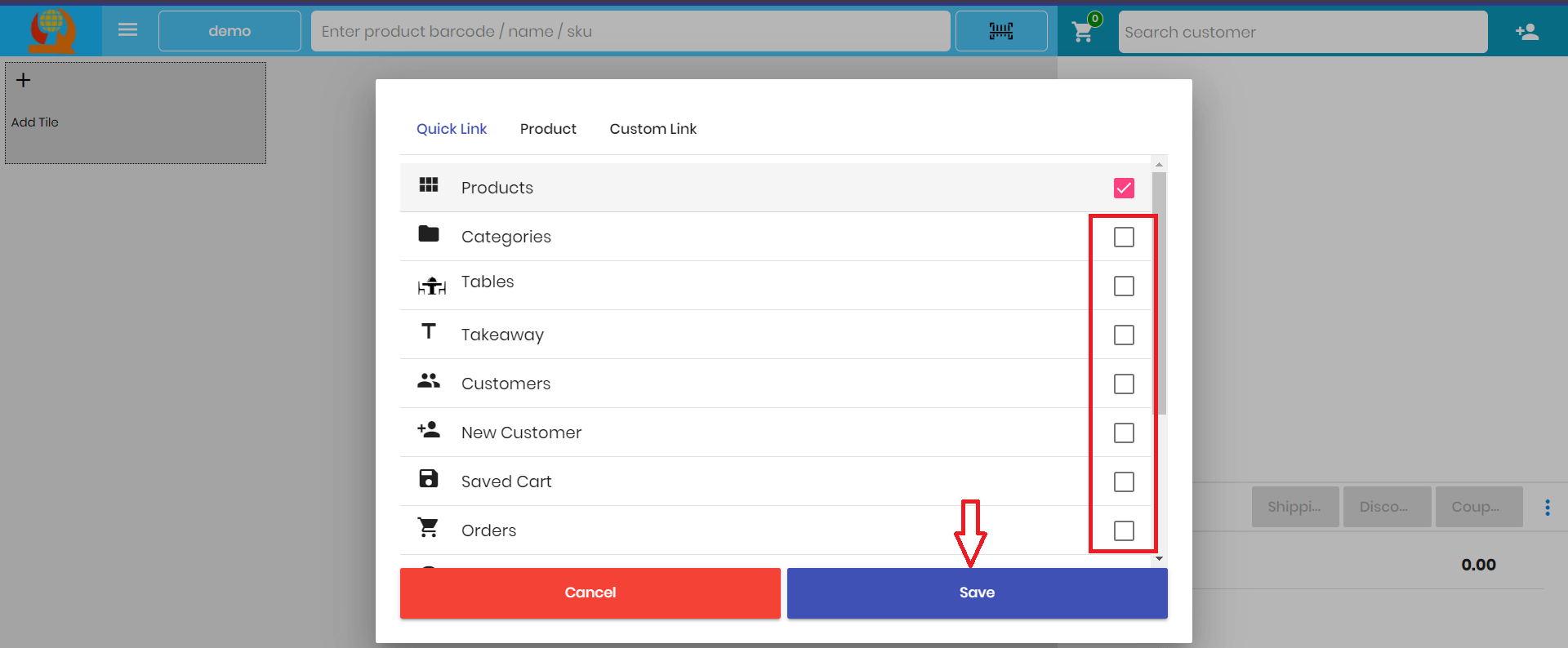Click the barcode scanner icon

pos(1000,31)
